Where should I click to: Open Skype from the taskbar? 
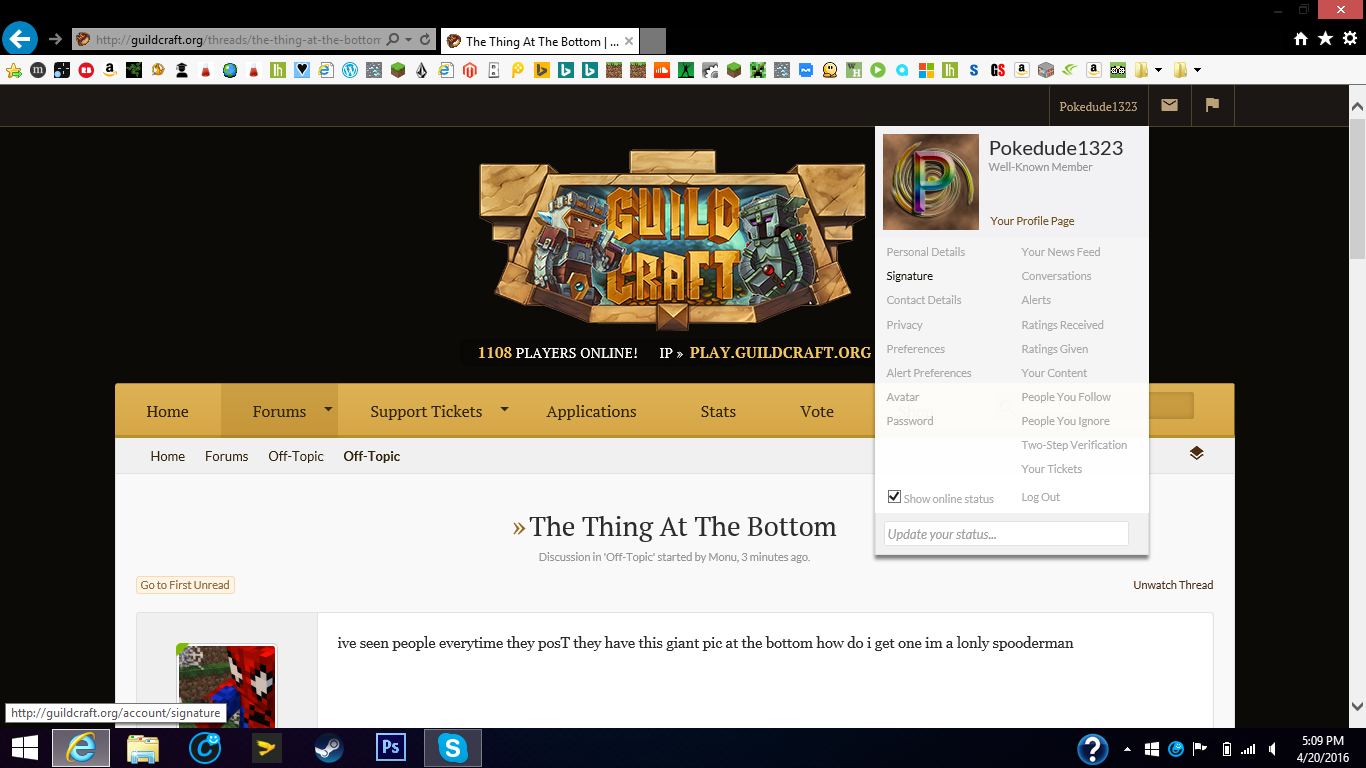[x=452, y=748]
